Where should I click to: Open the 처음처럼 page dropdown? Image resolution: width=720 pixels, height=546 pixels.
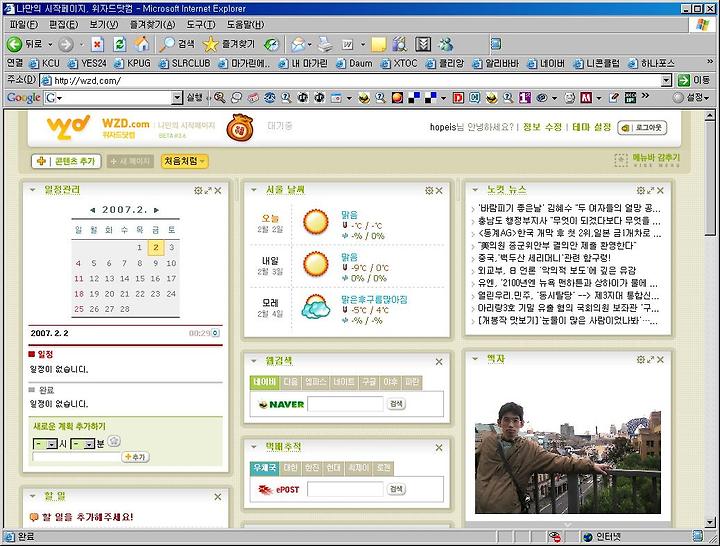click(x=184, y=161)
